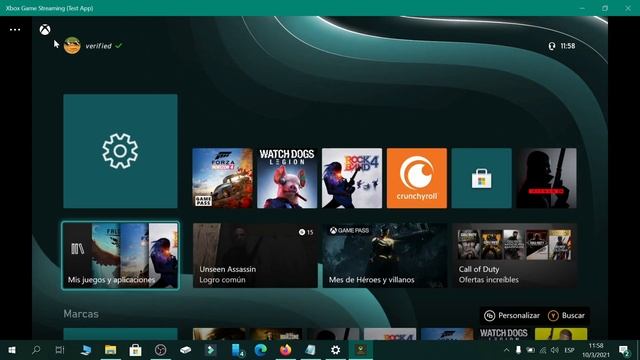Open the network tray icon
This screenshot has width=640, height=360.
click(x=542, y=350)
